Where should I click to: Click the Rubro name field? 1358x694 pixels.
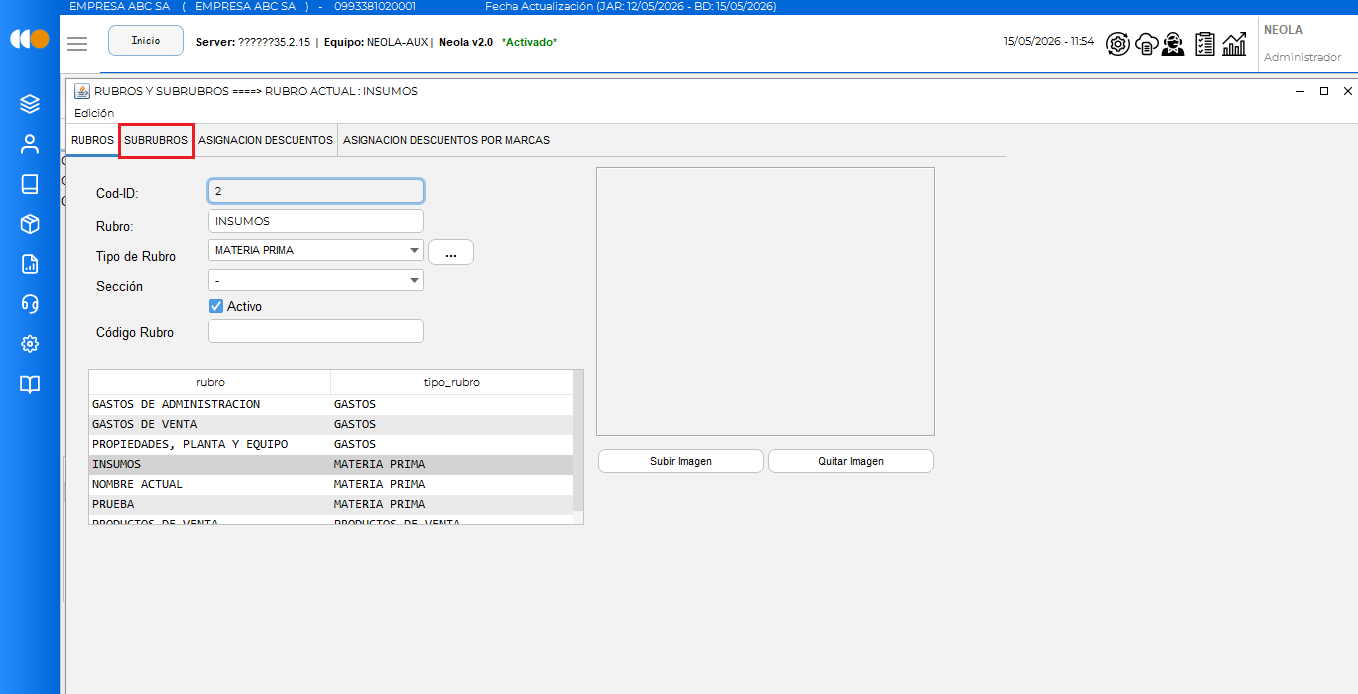[316, 221]
